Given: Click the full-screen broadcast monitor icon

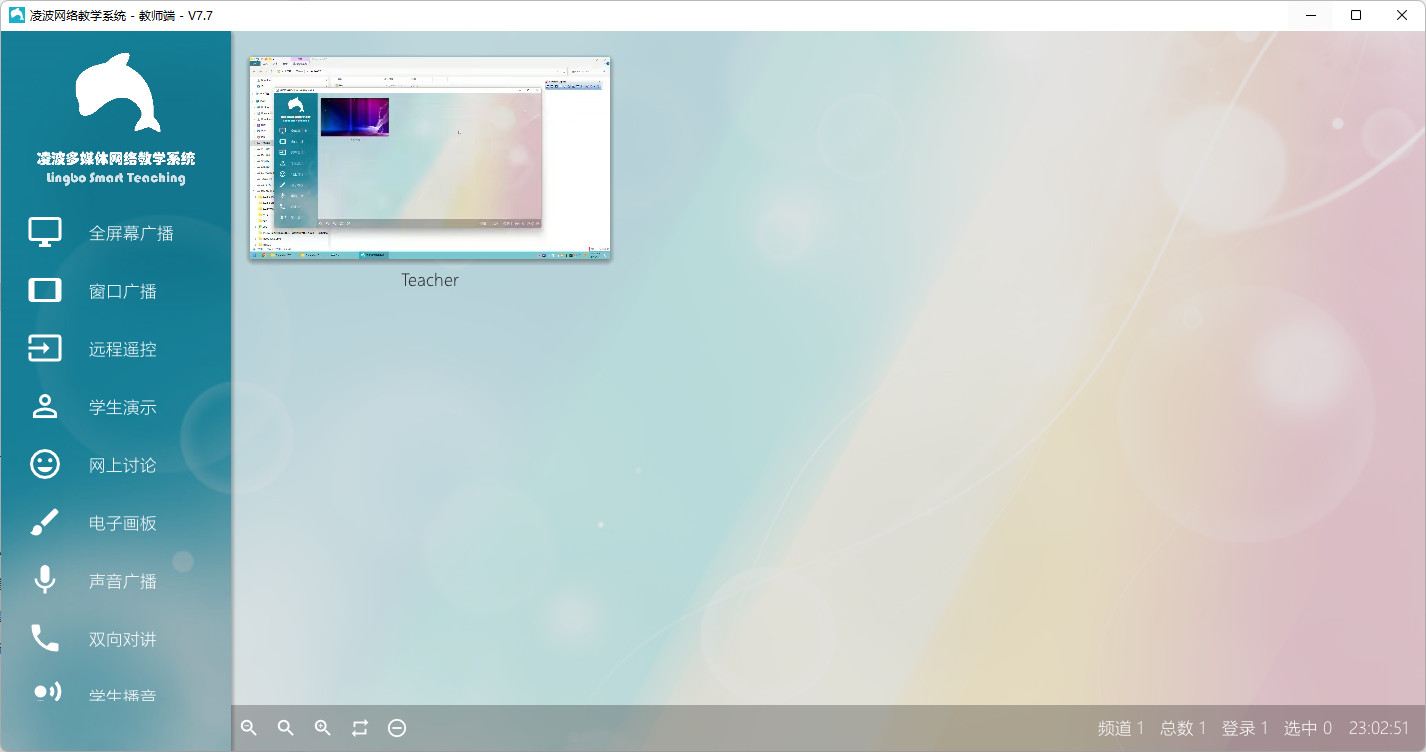Looking at the screenshot, I should tap(45, 233).
